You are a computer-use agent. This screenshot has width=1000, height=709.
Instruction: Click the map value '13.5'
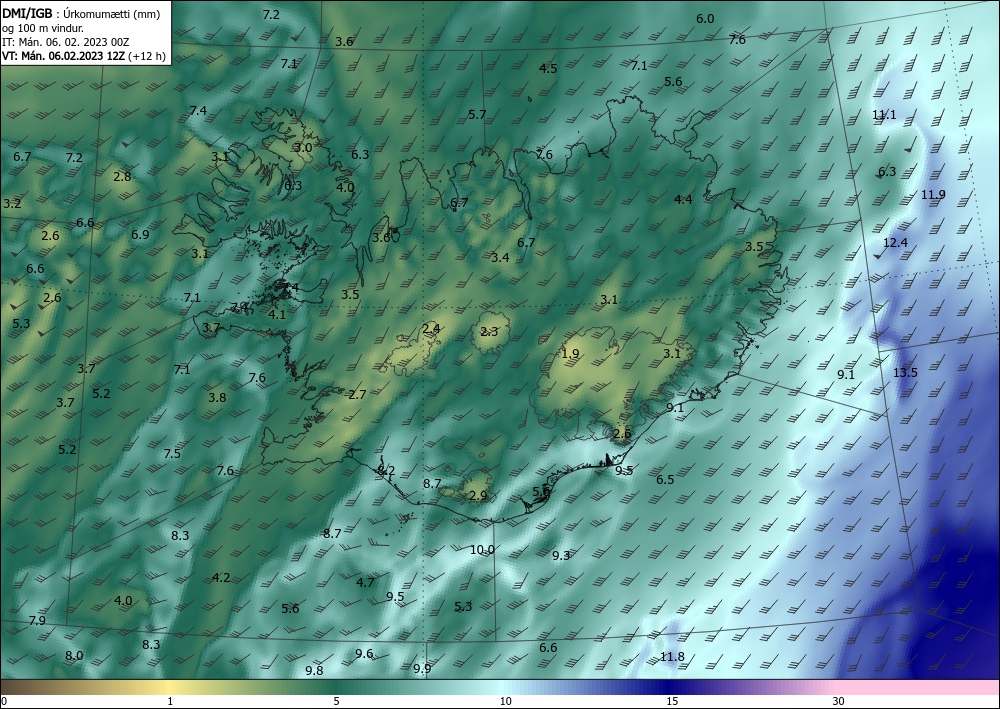[905, 372]
